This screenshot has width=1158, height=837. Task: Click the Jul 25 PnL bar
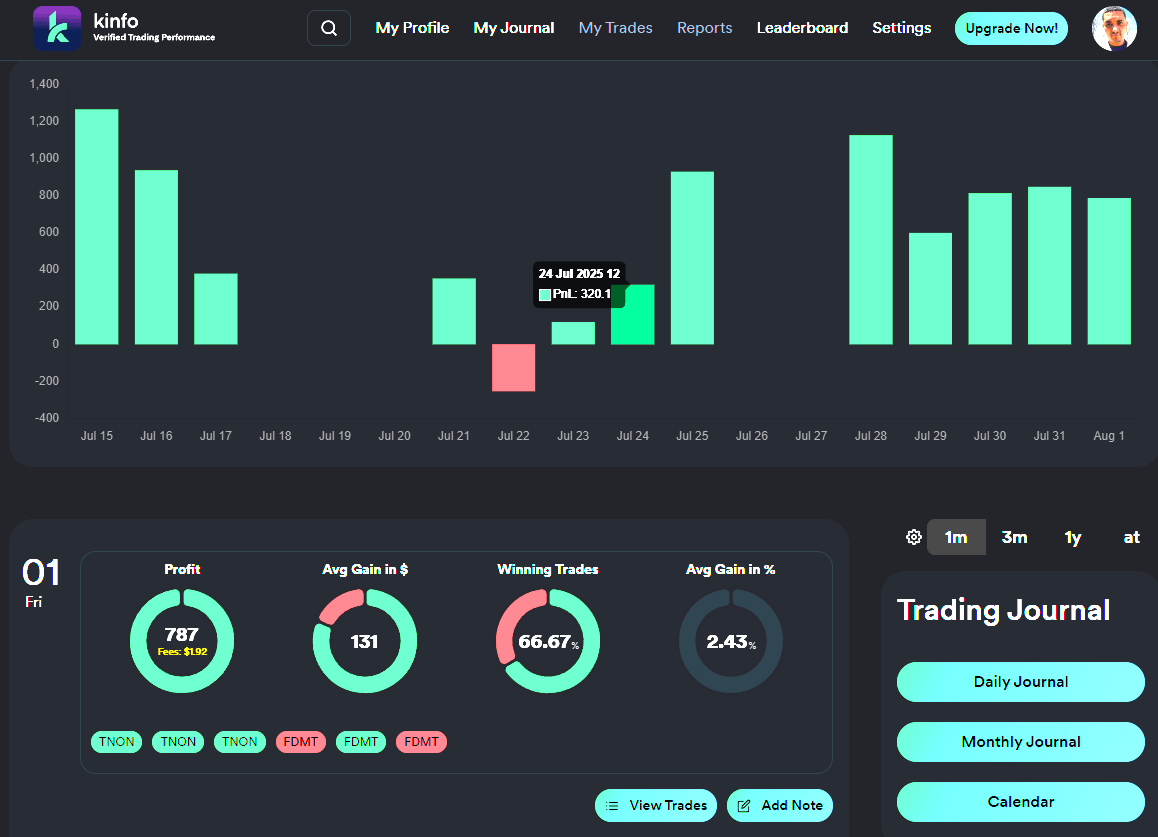(692, 258)
